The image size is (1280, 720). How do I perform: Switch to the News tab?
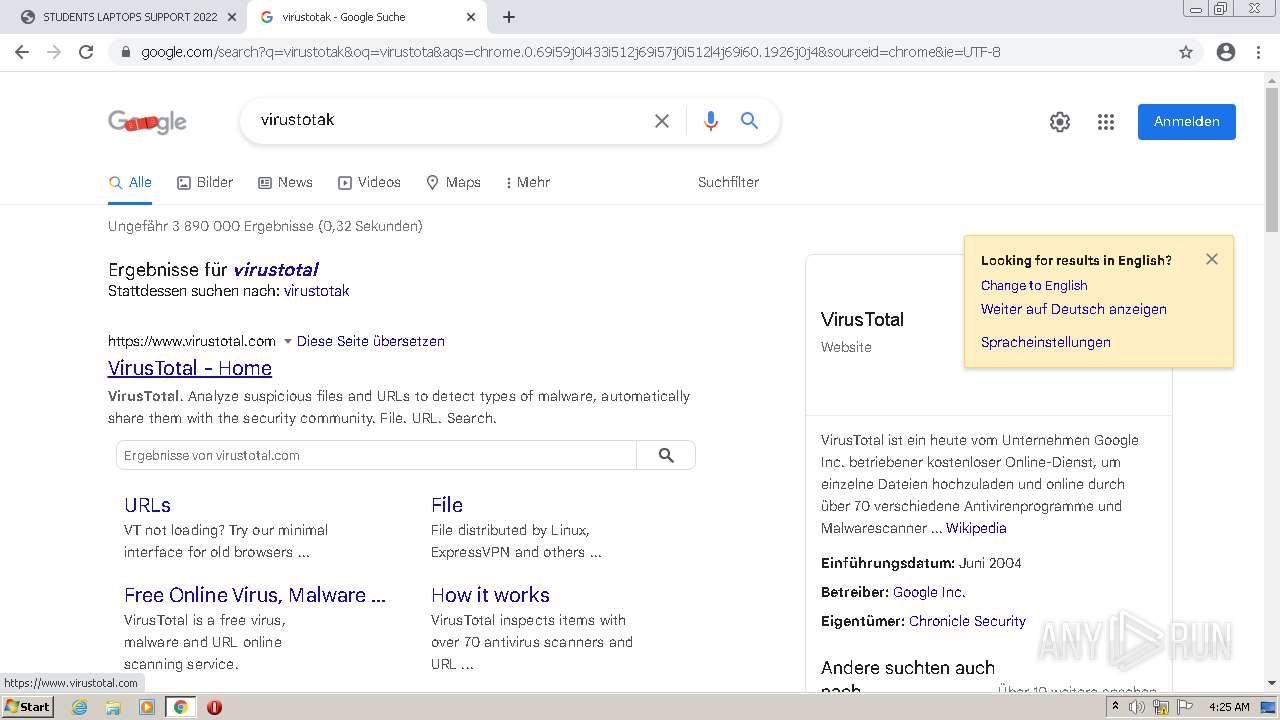pos(285,182)
